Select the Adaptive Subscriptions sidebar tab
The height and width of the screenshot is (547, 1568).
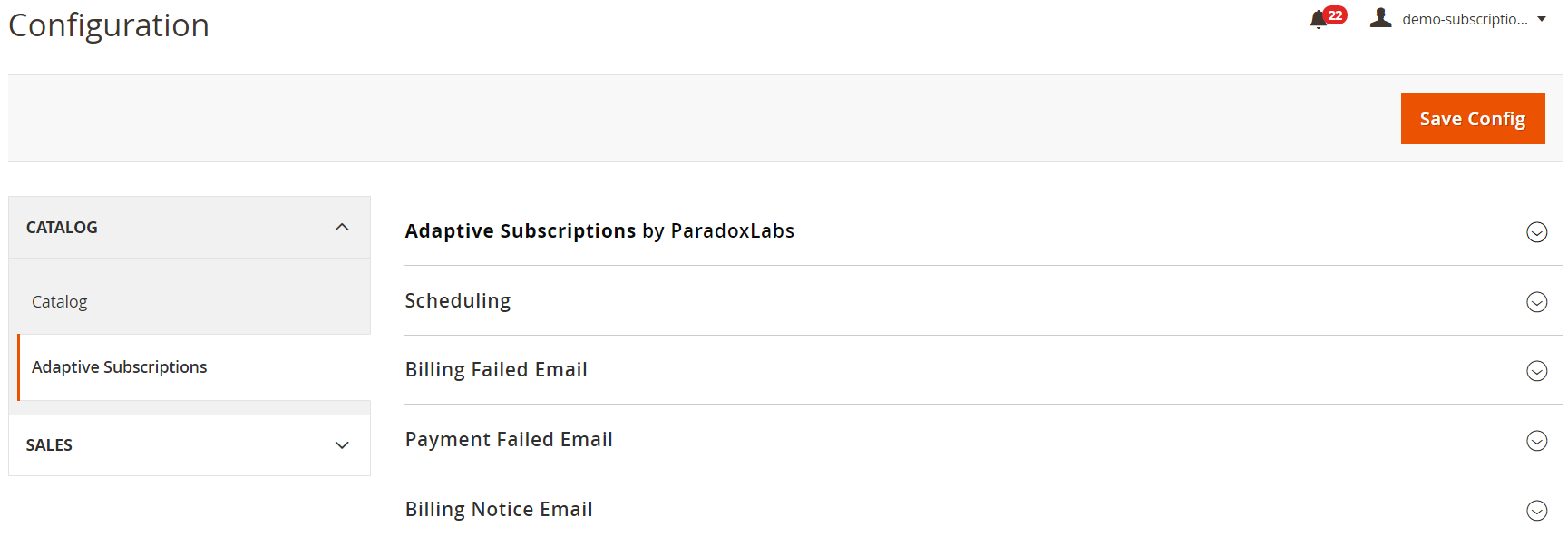click(120, 366)
